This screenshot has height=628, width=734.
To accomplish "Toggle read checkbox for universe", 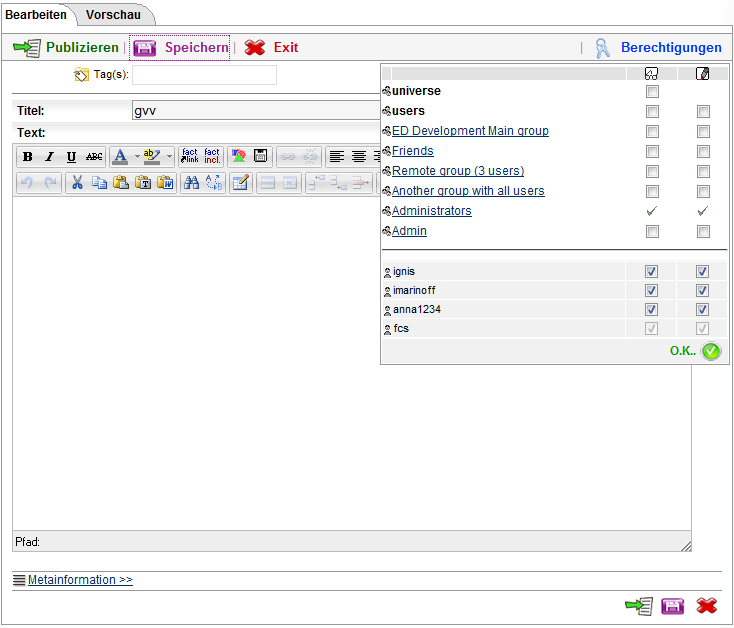I will pyautogui.click(x=652, y=91).
